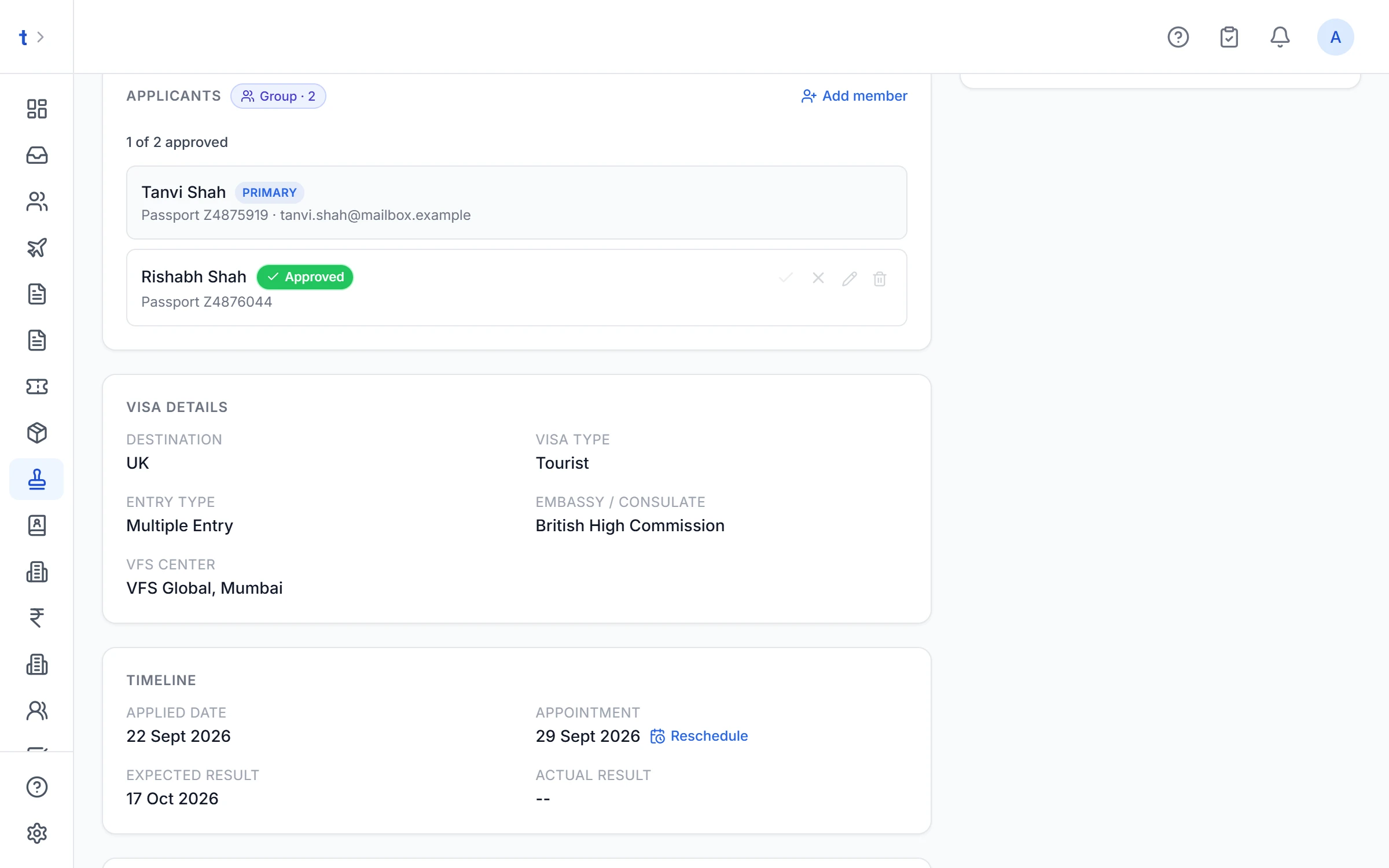Click '1 of 2 approved' text
The width and height of the screenshot is (1389, 868).
point(177,142)
